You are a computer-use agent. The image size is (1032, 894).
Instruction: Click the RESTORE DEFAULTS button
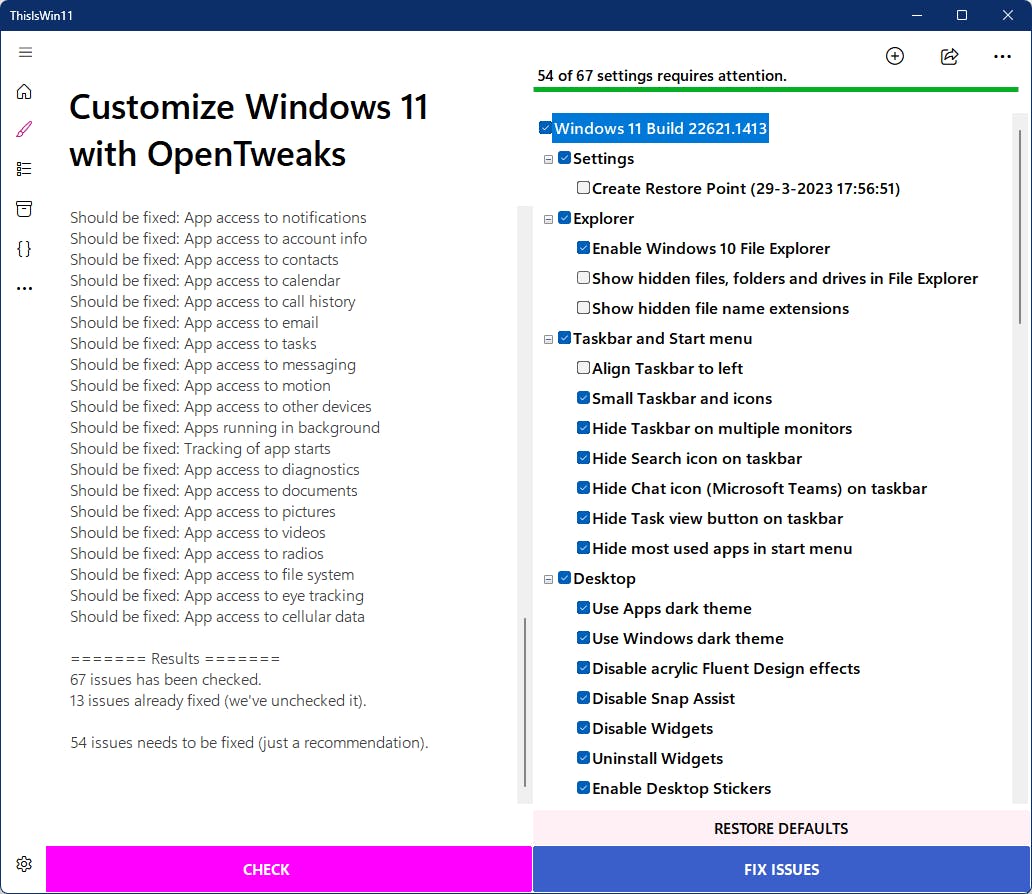point(781,828)
